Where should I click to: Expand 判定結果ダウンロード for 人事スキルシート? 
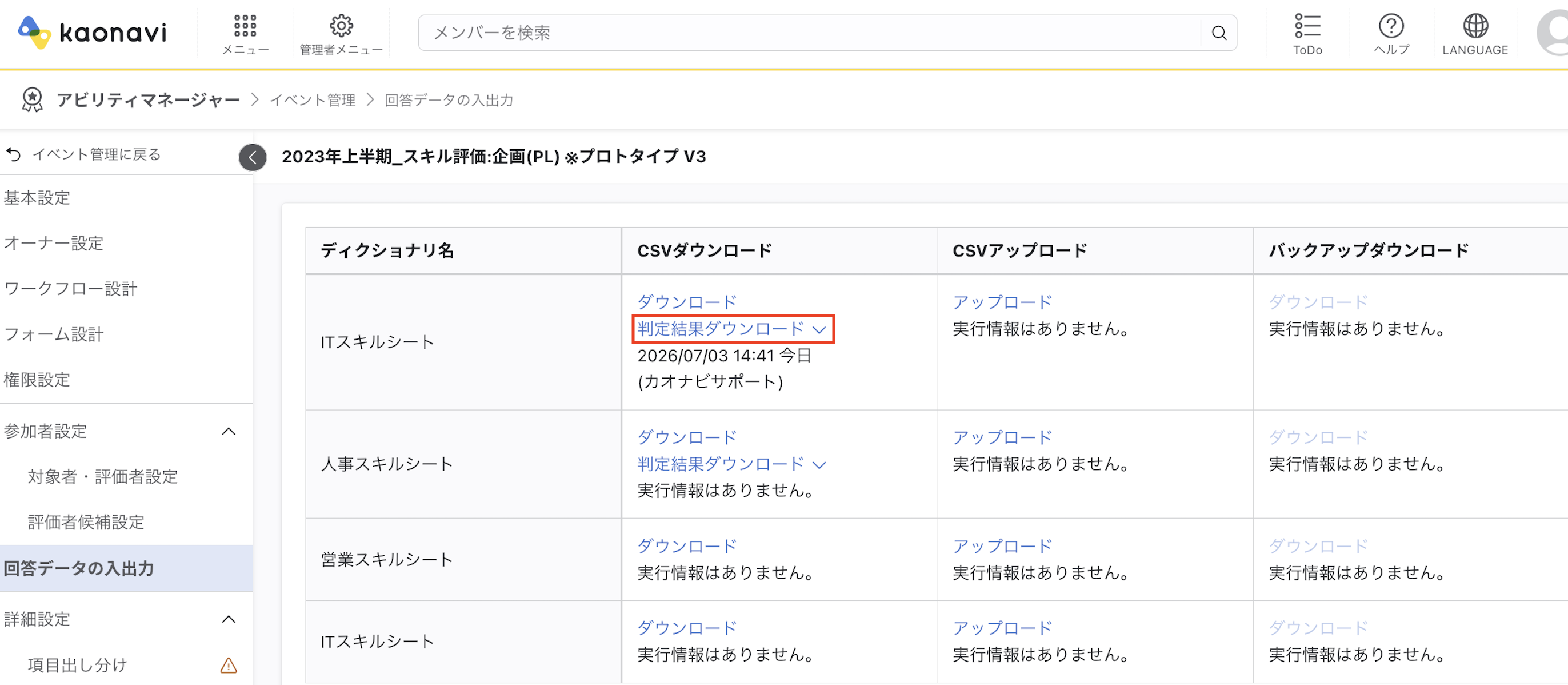(x=732, y=464)
